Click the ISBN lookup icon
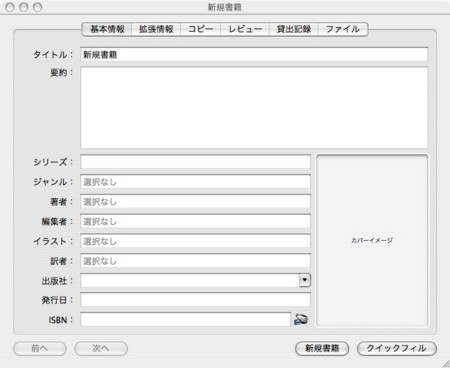450x368 pixels. click(x=301, y=319)
